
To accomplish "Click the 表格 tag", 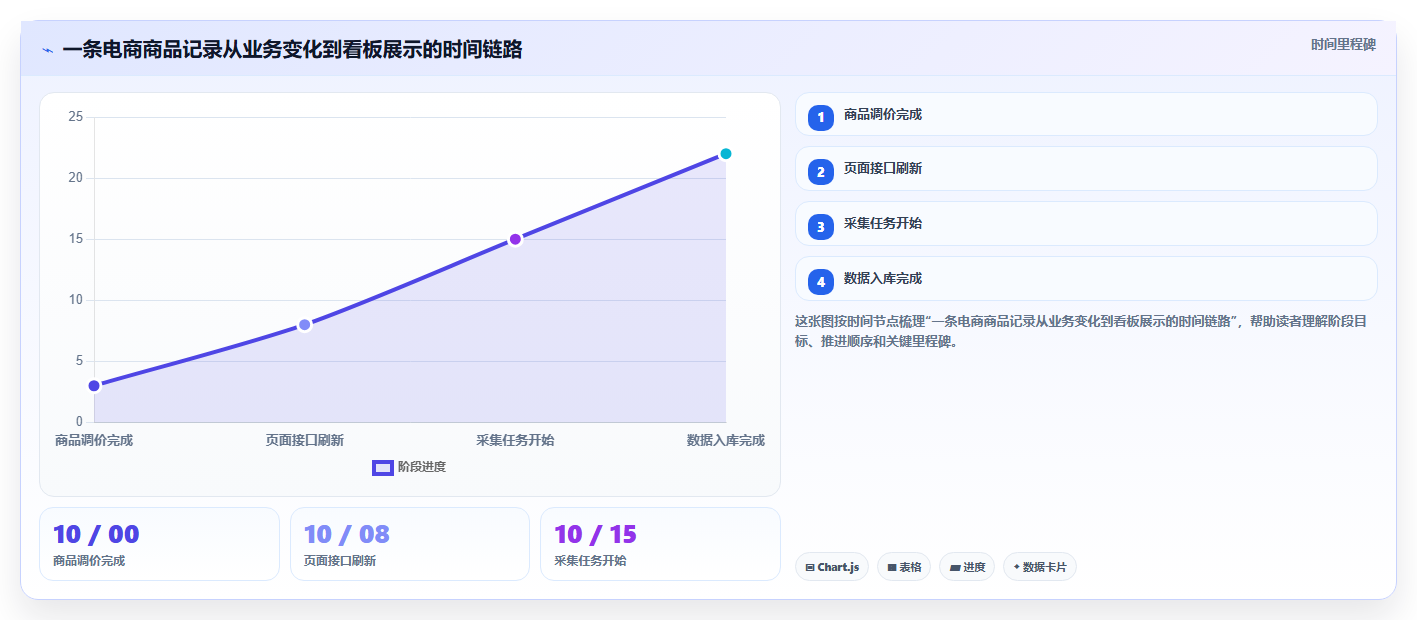I will [904, 567].
